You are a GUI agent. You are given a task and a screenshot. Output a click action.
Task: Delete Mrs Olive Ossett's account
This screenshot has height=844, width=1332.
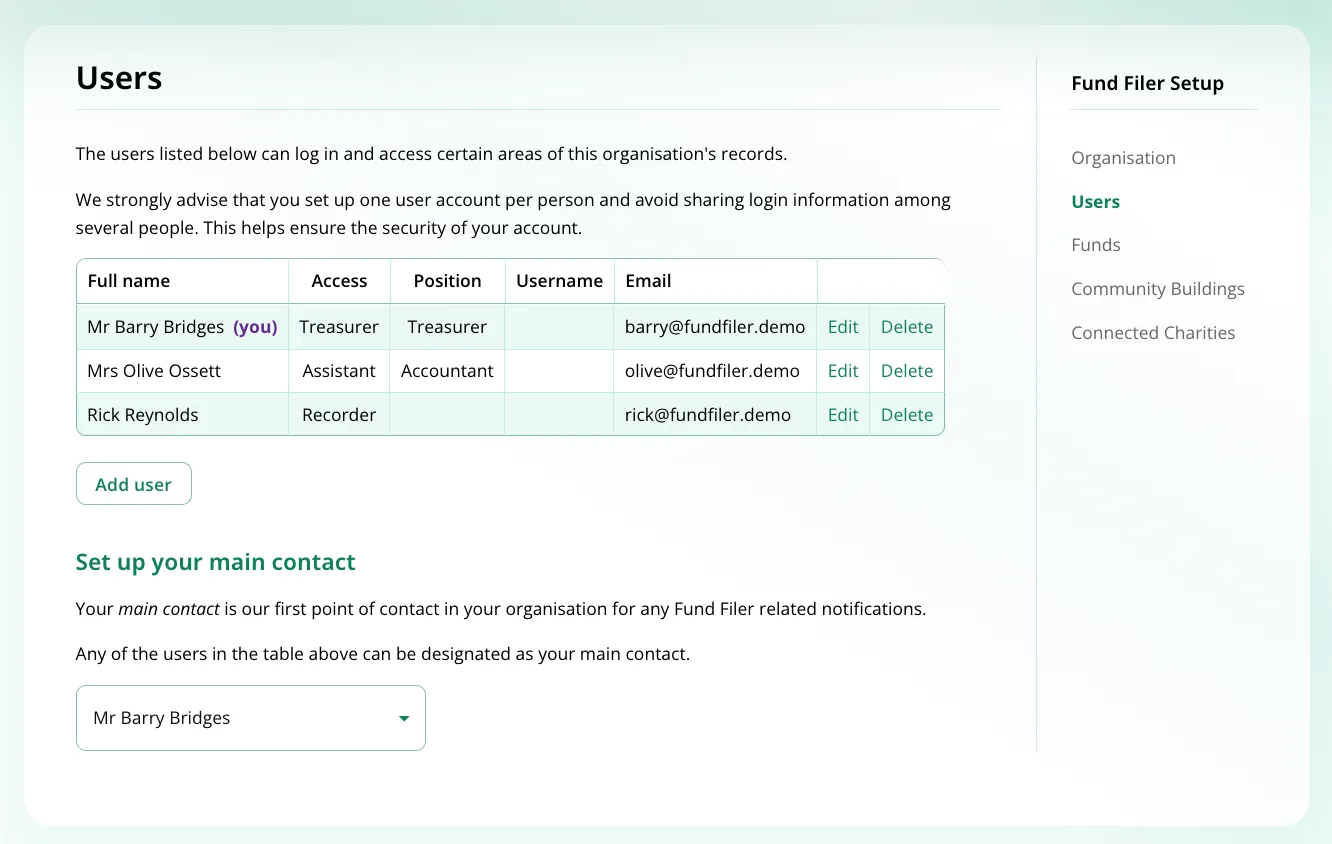tap(907, 371)
